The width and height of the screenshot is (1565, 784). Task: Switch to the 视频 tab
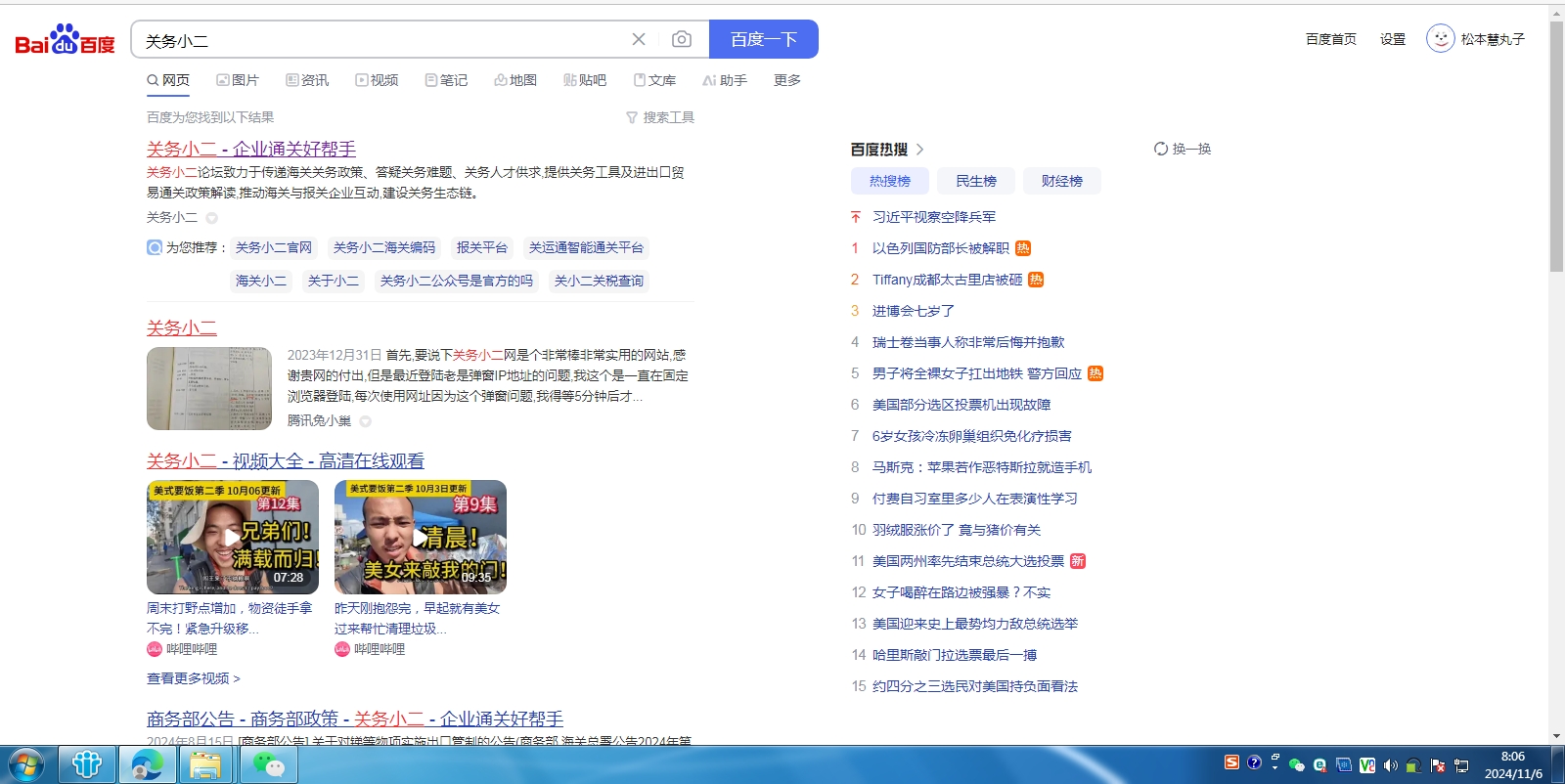click(x=377, y=80)
